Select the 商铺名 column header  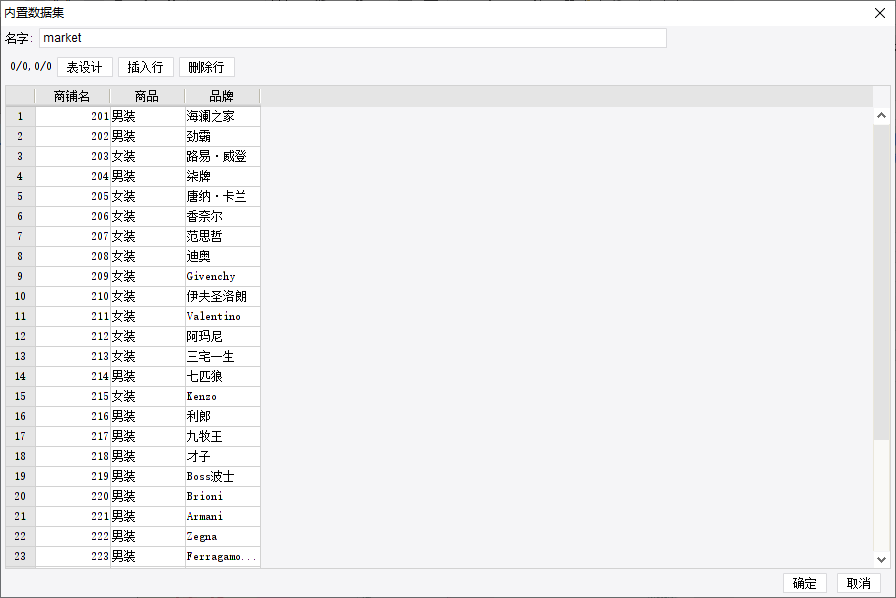coord(72,96)
